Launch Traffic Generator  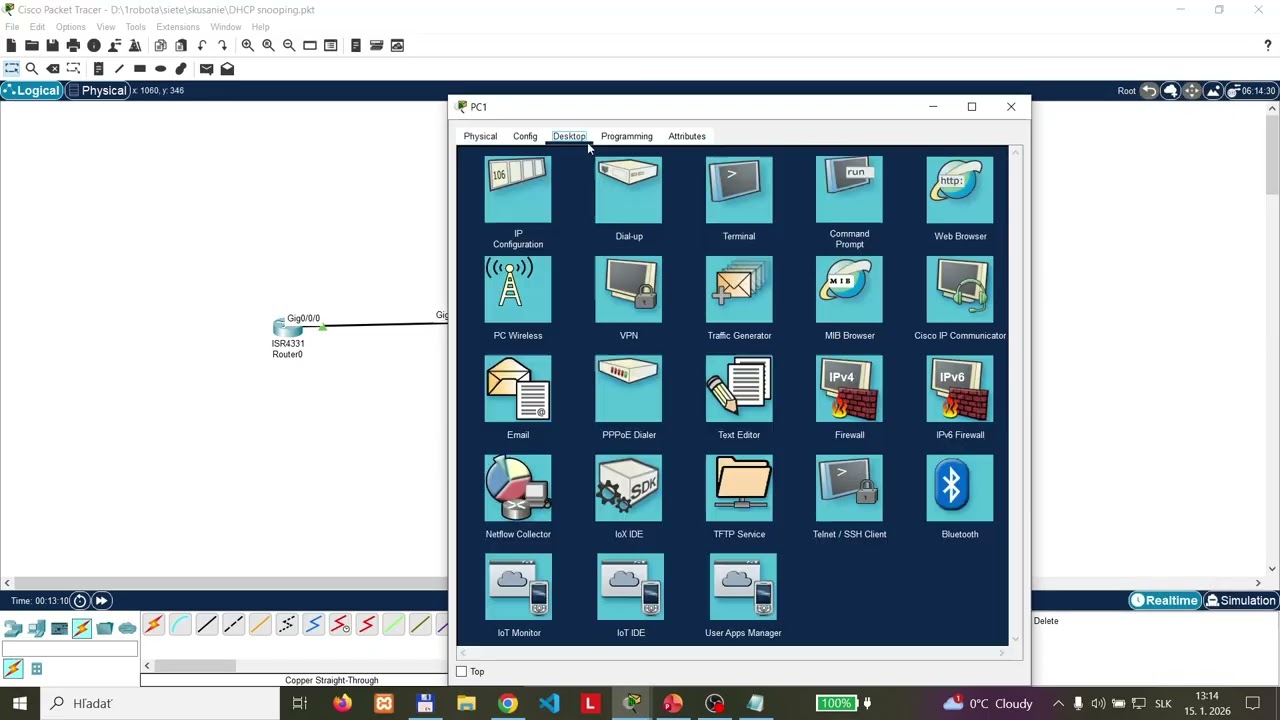(x=739, y=298)
